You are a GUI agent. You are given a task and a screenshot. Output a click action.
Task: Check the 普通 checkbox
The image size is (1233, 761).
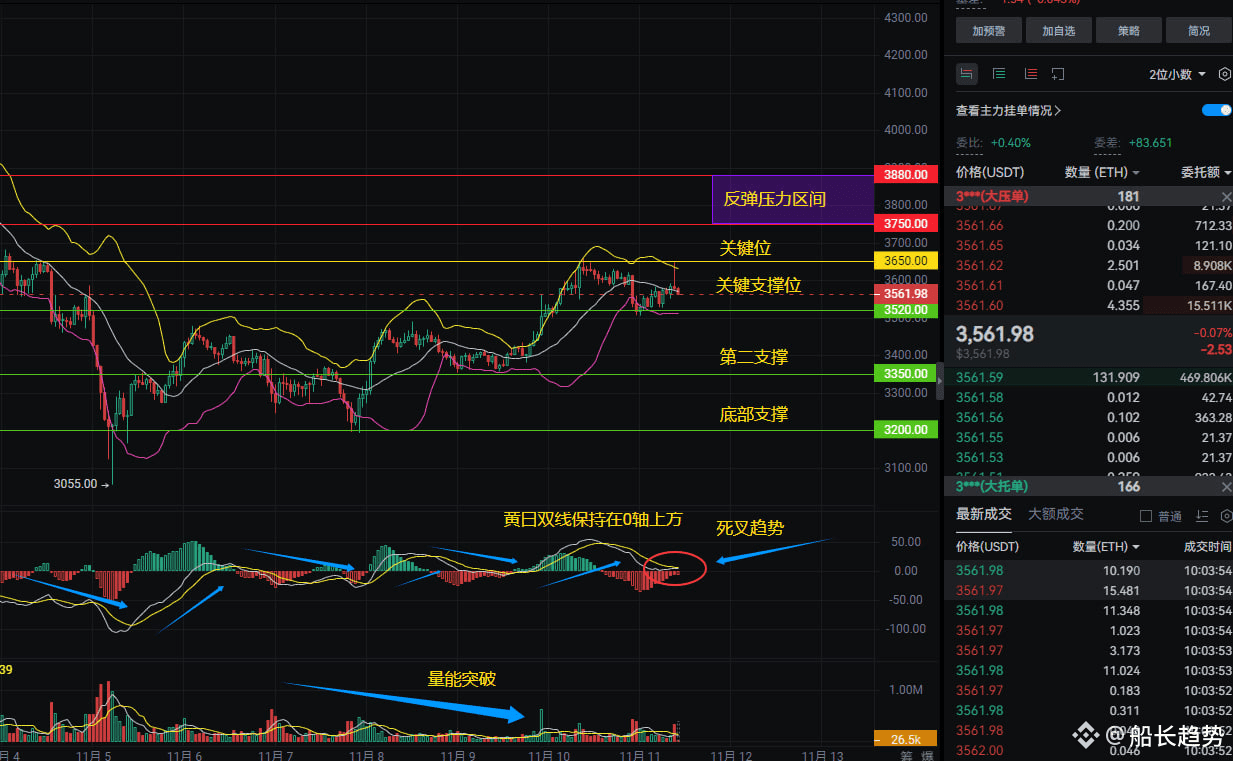(1147, 516)
